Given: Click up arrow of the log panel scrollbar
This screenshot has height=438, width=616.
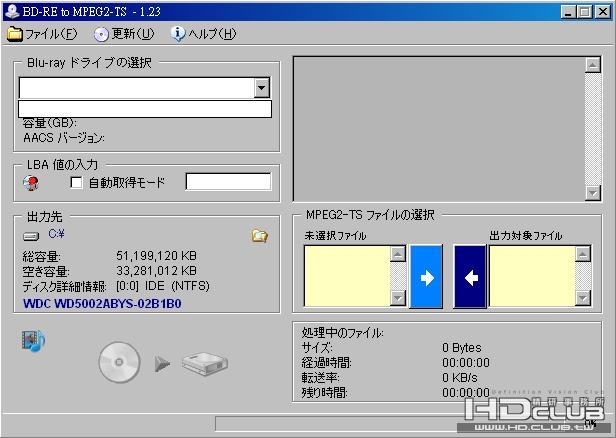Looking at the screenshot, I should (x=593, y=65).
